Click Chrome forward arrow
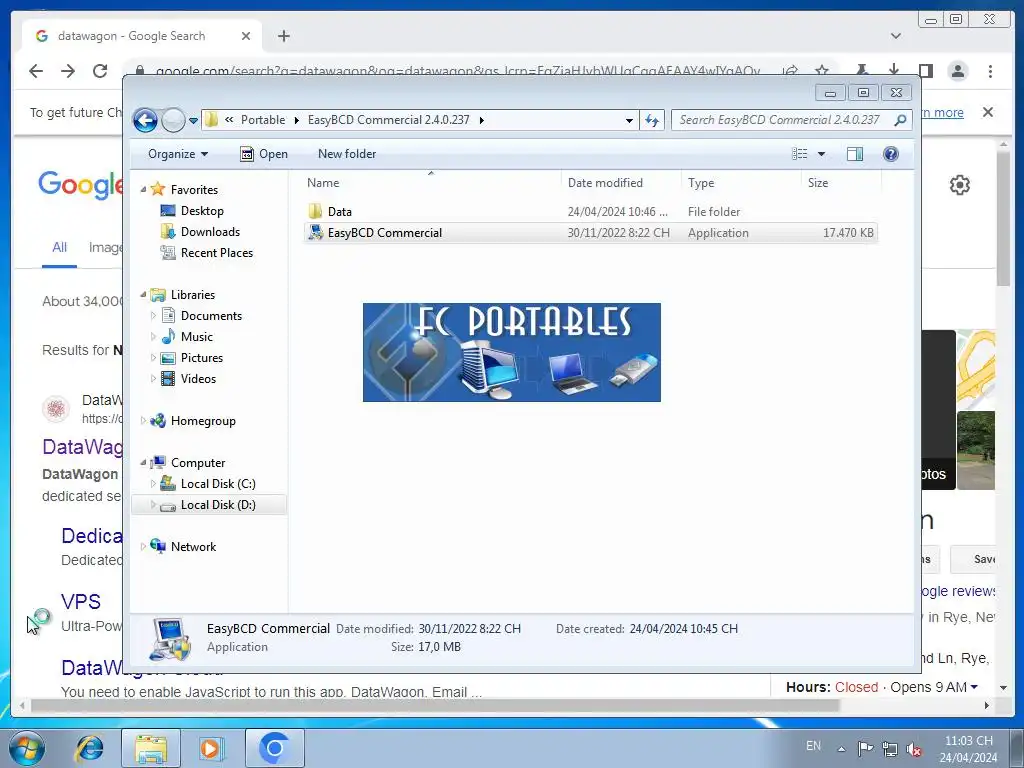This screenshot has height=768, width=1024. (x=68, y=71)
